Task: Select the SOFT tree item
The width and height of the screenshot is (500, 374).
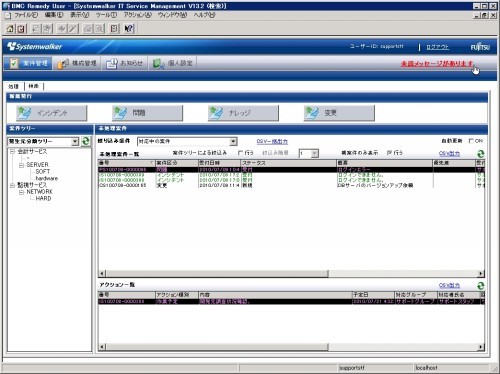Action: click(x=43, y=172)
